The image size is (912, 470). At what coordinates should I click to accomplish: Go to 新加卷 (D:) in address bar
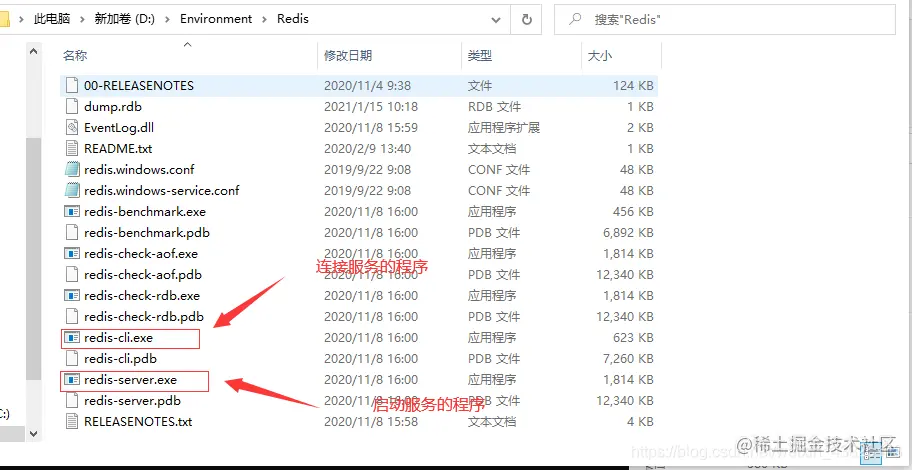pos(125,19)
